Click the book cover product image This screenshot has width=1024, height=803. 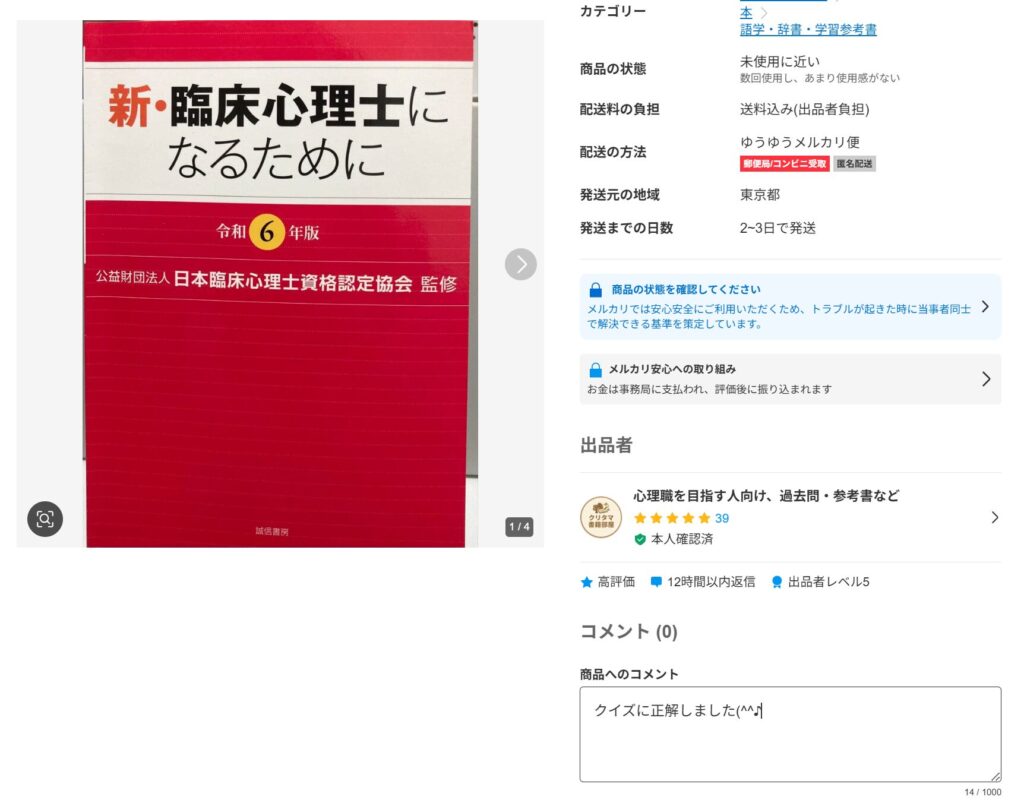(x=280, y=283)
